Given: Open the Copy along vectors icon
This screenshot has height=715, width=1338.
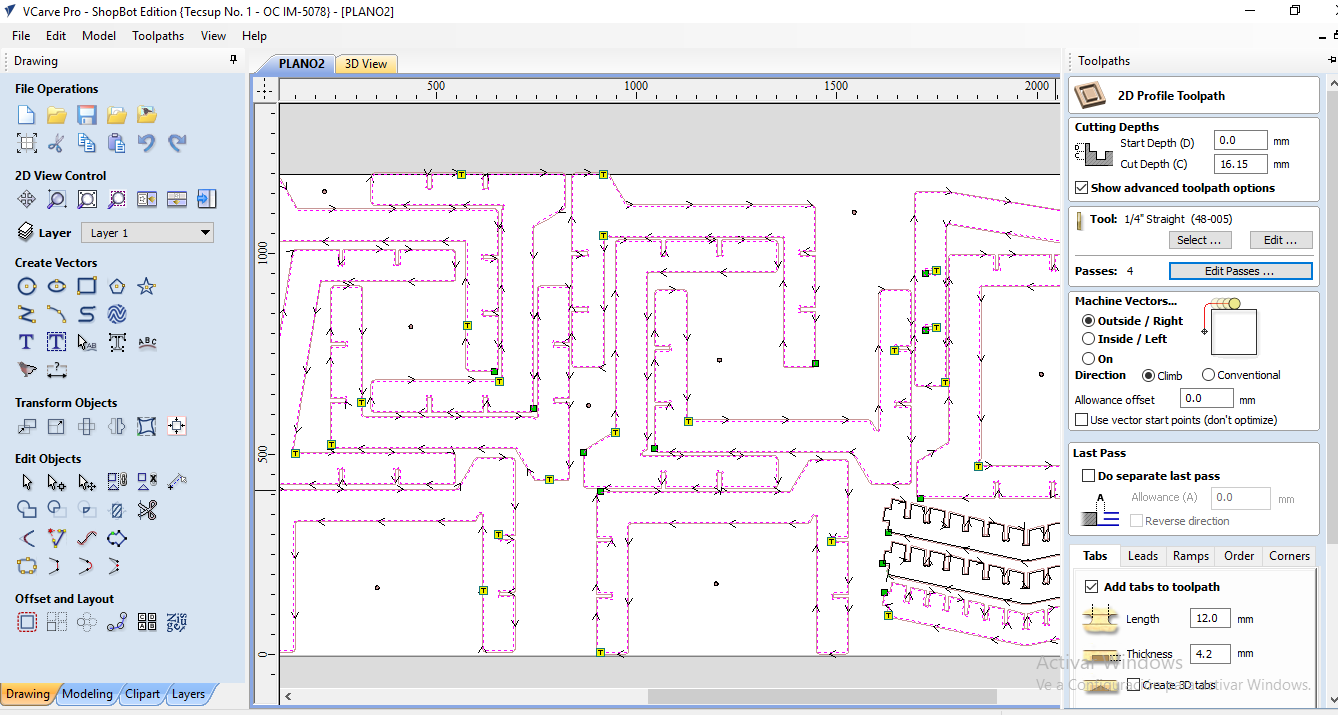Looking at the screenshot, I should (x=117, y=623).
